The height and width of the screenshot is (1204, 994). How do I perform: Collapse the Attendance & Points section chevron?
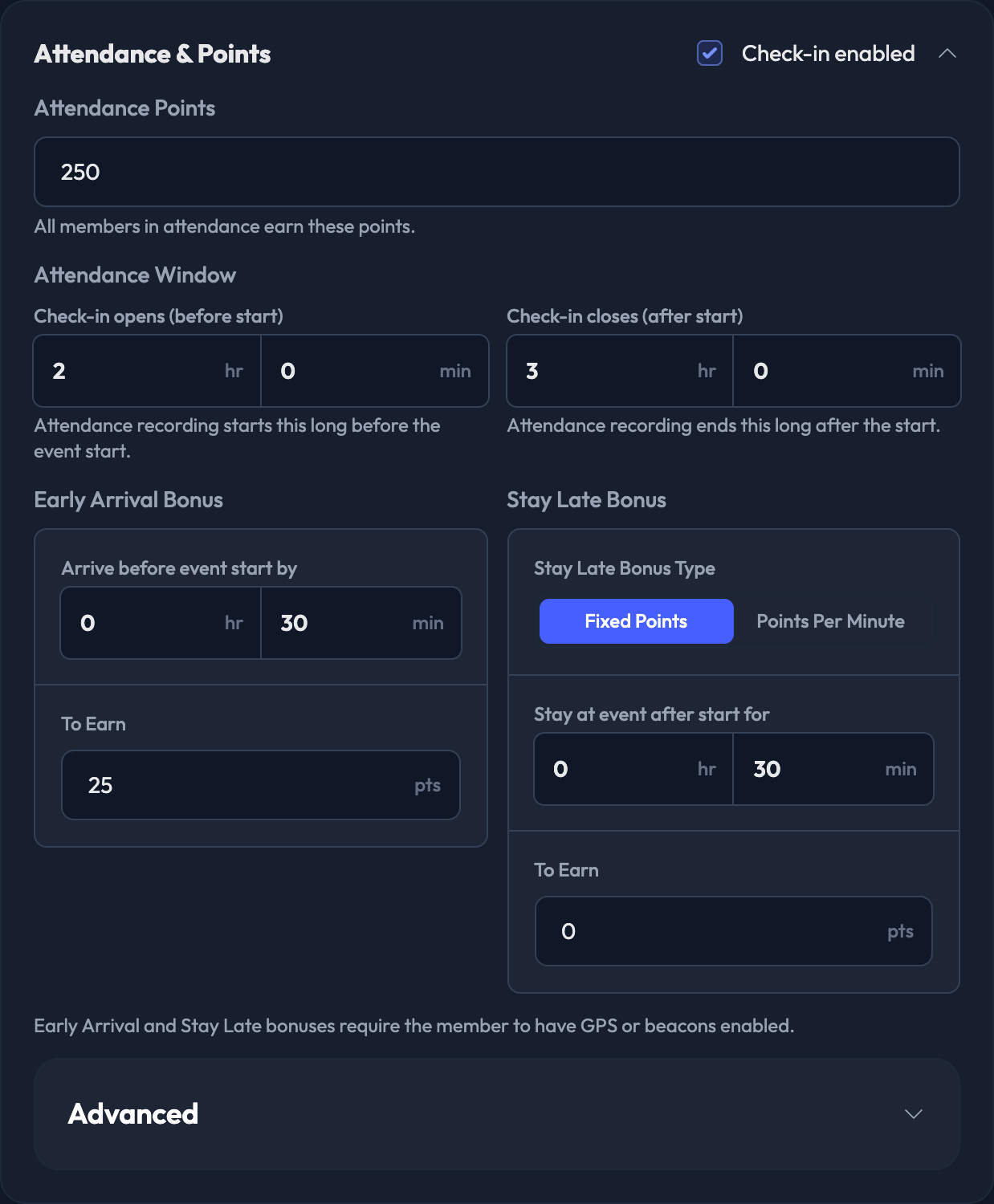(947, 54)
